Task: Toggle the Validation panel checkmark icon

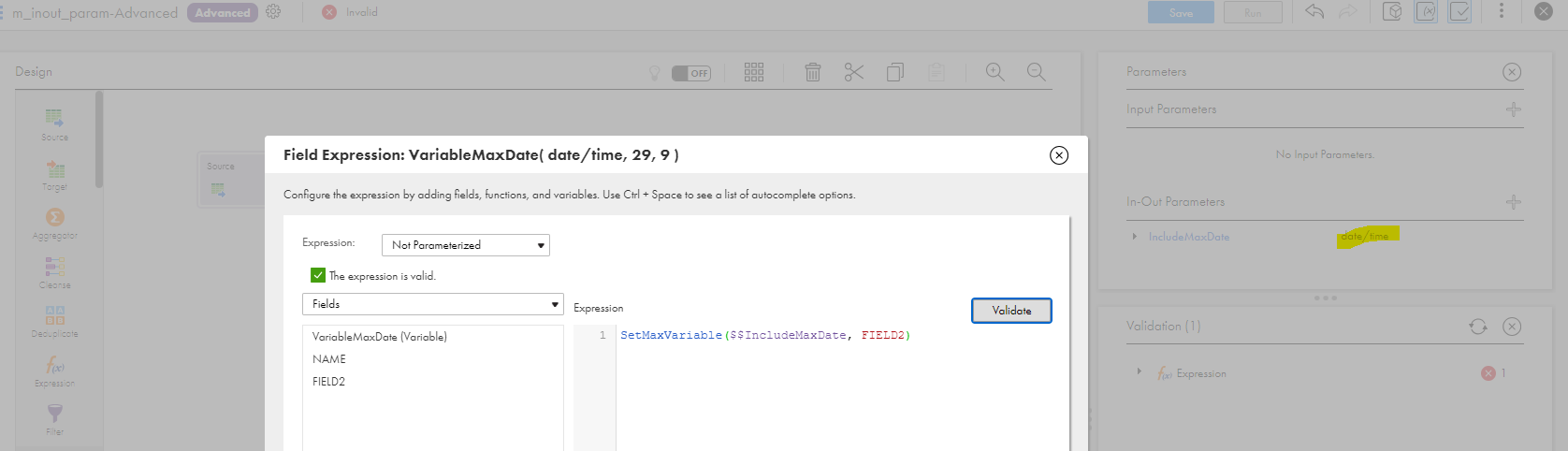Action: click(x=1459, y=11)
